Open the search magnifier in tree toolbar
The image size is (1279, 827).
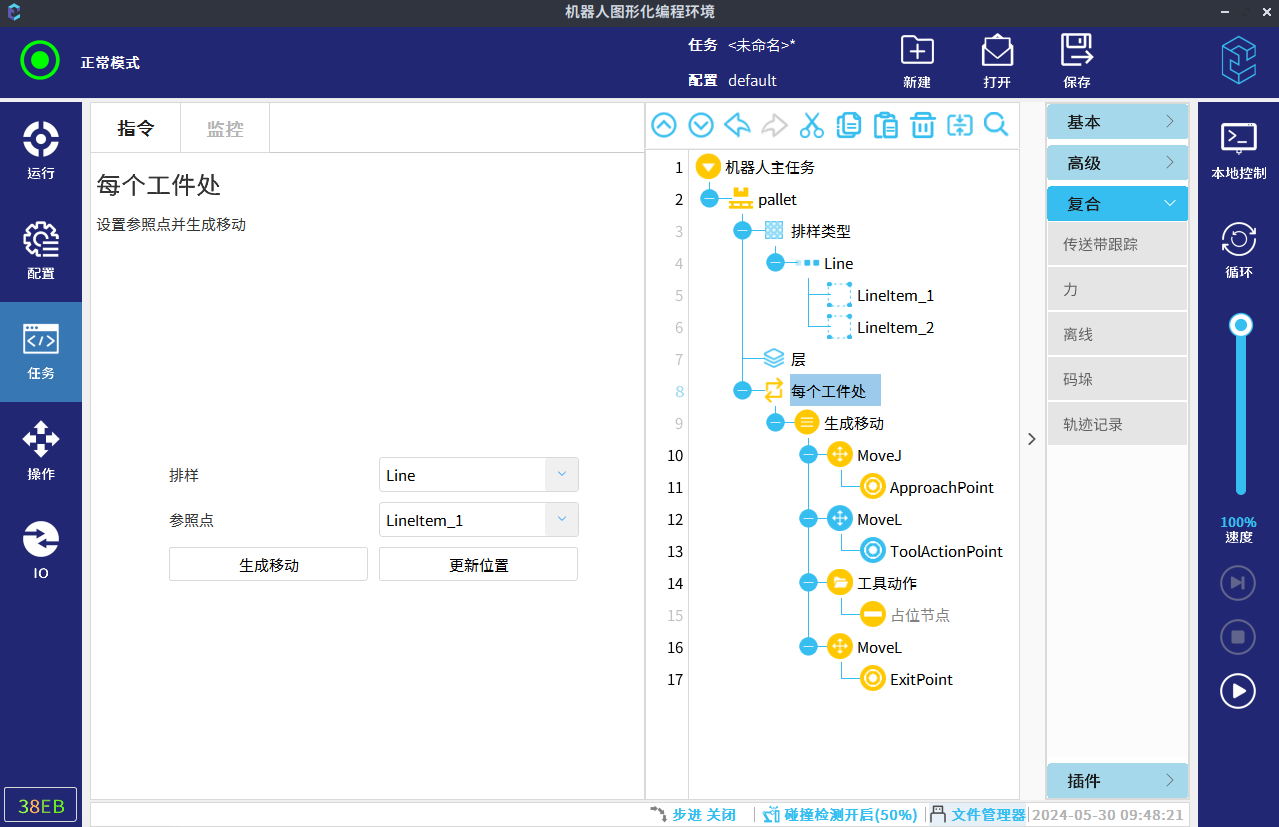click(996, 125)
